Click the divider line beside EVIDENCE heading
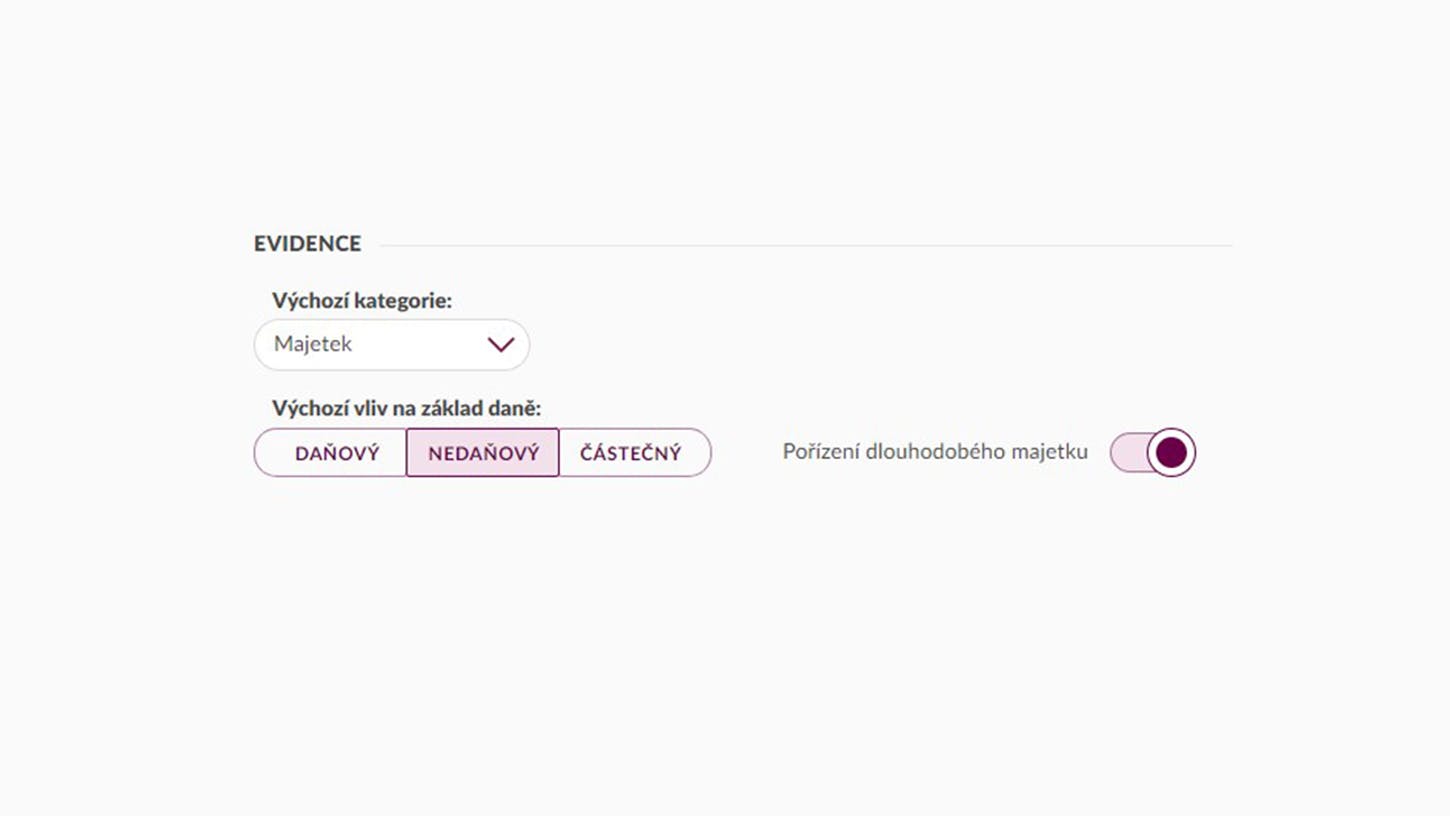Screen dimensions: 1450x816 (806, 245)
